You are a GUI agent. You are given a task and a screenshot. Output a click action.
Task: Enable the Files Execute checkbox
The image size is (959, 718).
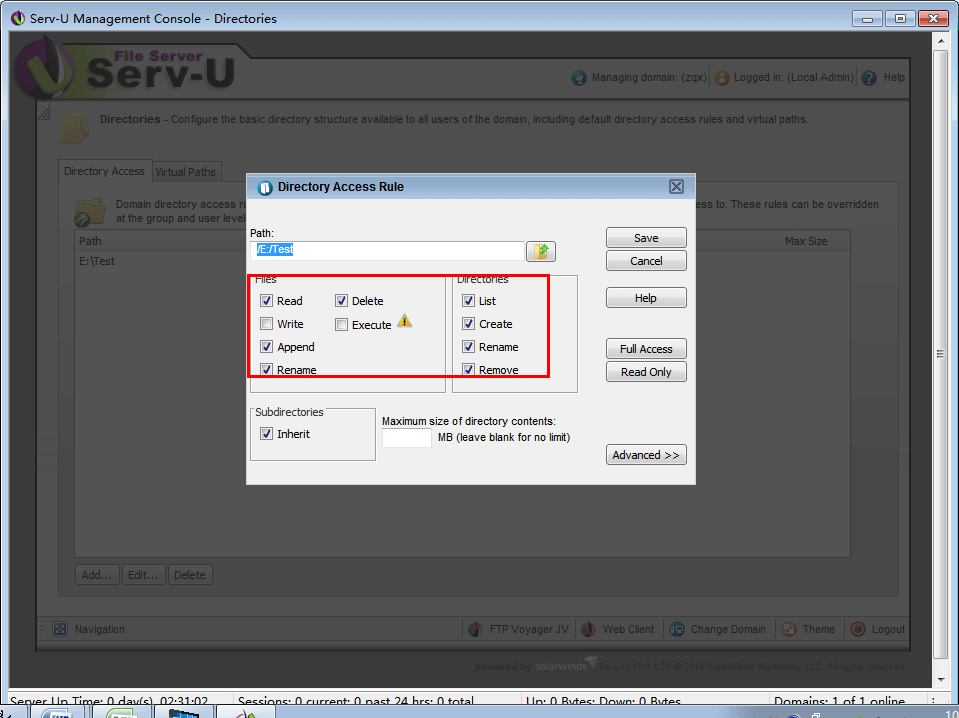(x=341, y=325)
